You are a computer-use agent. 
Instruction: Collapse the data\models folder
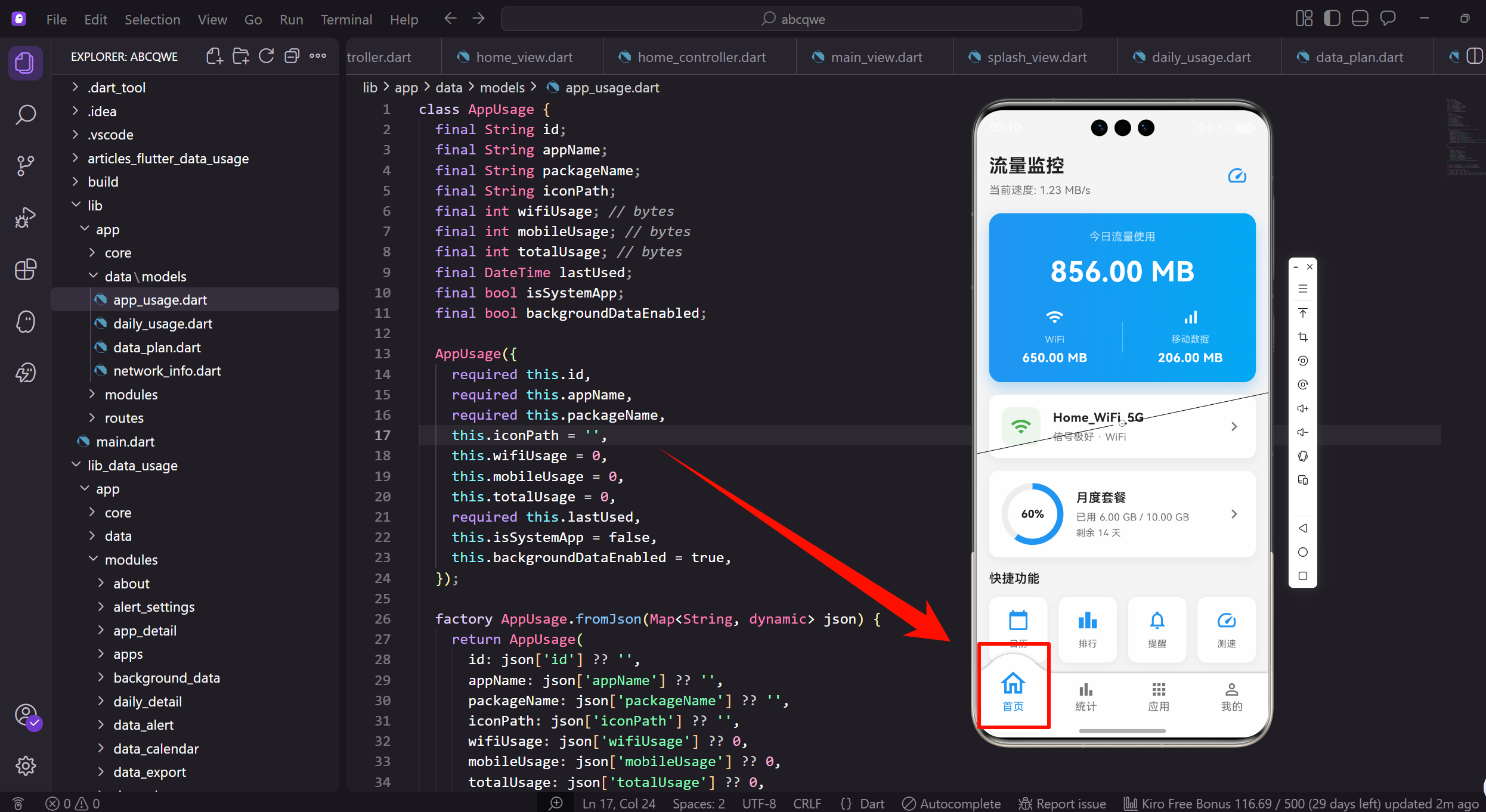point(194,277)
